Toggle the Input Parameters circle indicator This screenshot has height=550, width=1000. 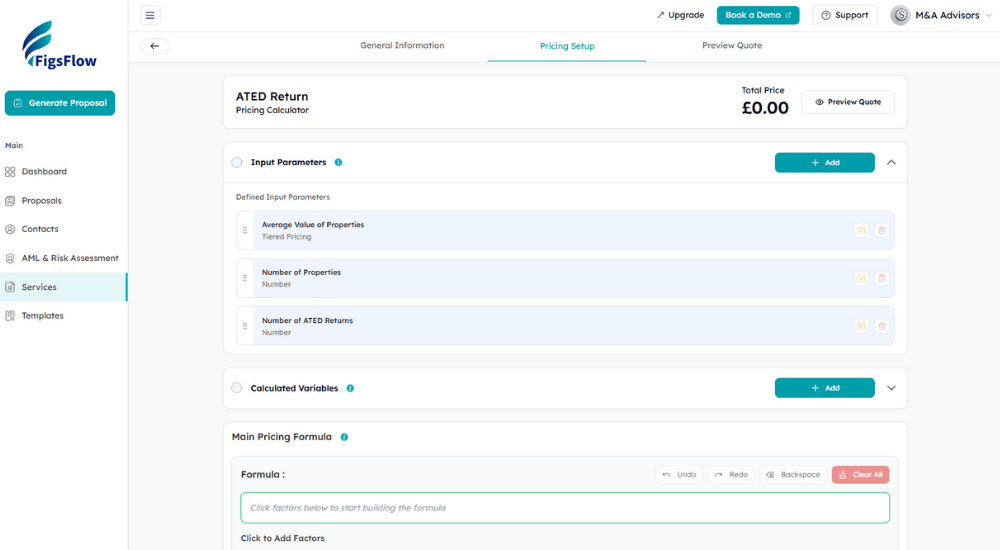point(237,163)
